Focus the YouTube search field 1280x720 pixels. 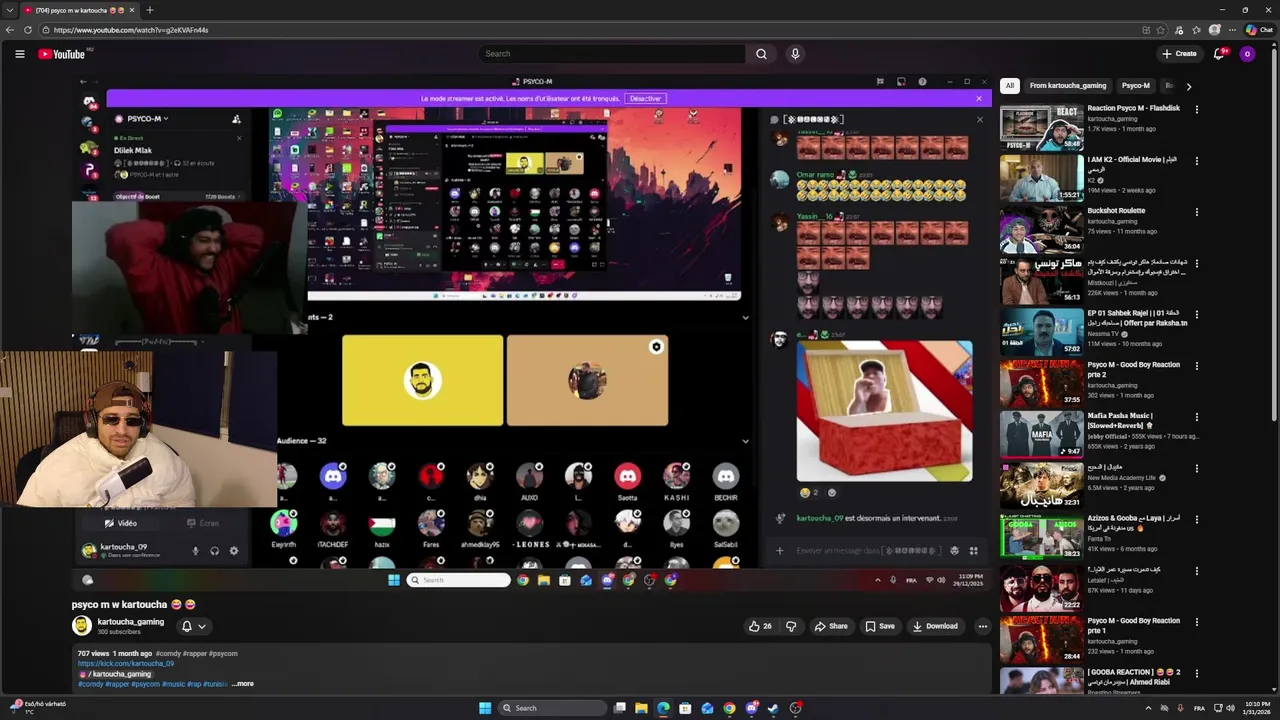pos(610,54)
